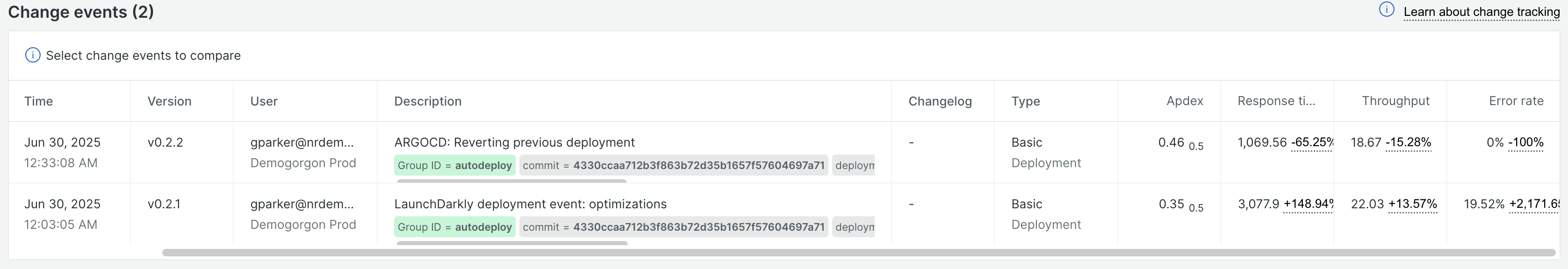Click the commit hash tag in second row
Viewport: 1568px width, 269px height.
(674, 227)
